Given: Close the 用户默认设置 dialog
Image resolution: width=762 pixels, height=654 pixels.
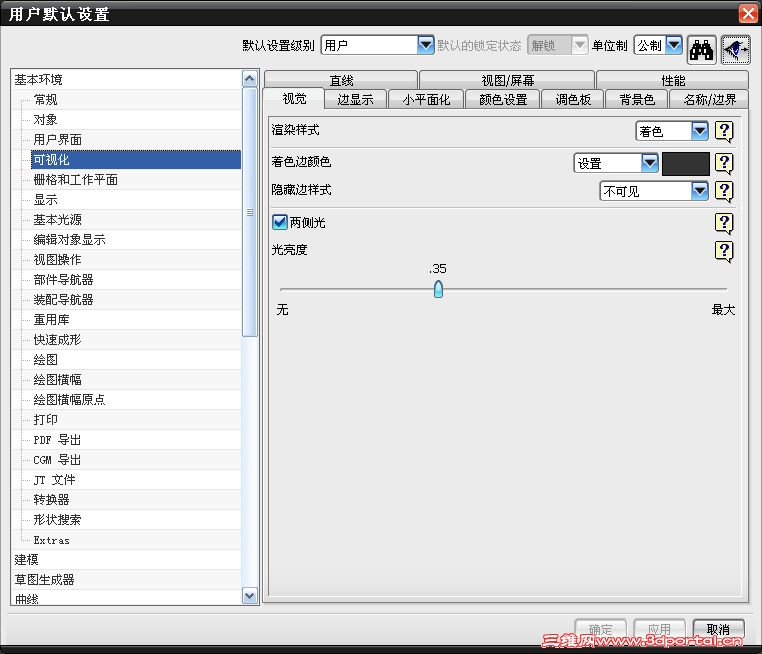Looking at the screenshot, I should (748, 13).
